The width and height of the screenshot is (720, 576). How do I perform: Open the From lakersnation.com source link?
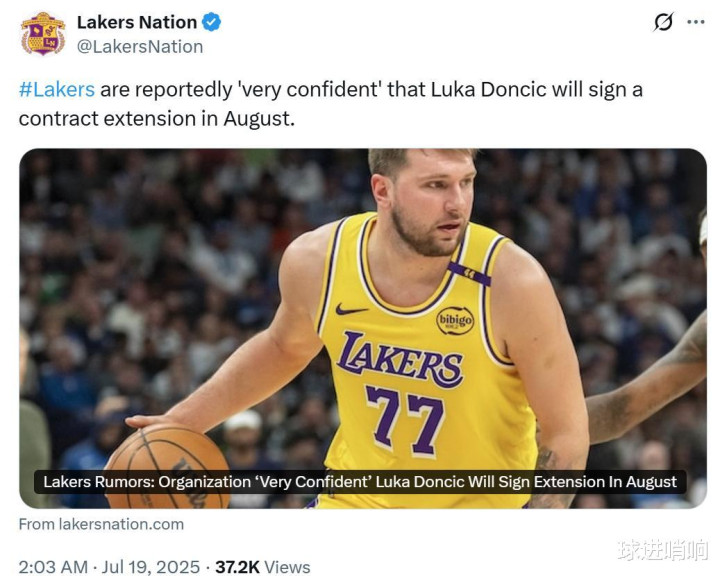click(x=101, y=523)
